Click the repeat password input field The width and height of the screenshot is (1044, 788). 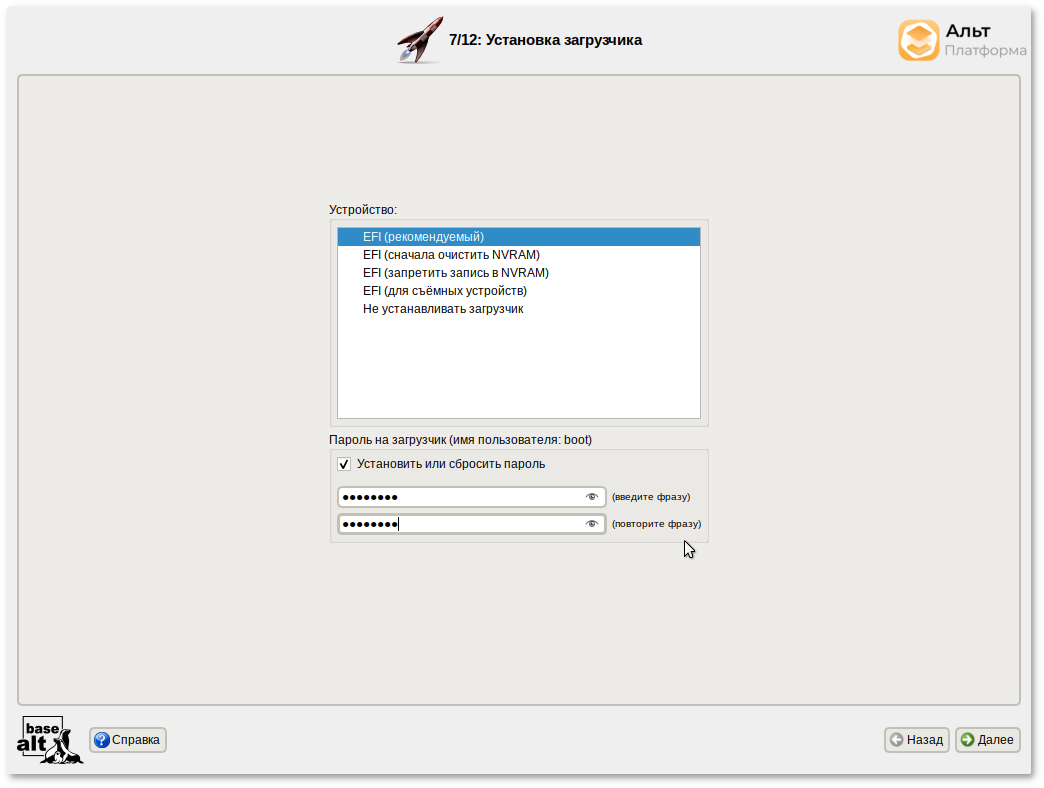point(460,524)
